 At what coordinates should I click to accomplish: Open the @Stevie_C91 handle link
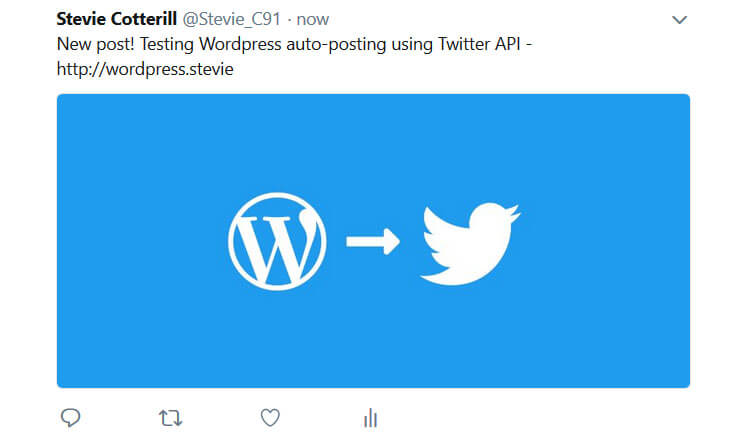[x=232, y=19]
